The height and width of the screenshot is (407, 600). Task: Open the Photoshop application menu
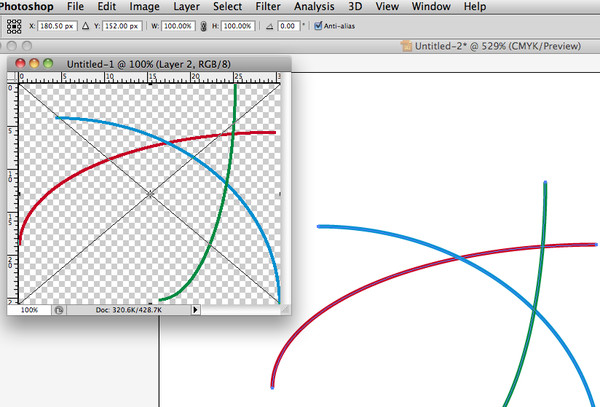coord(26,7)
